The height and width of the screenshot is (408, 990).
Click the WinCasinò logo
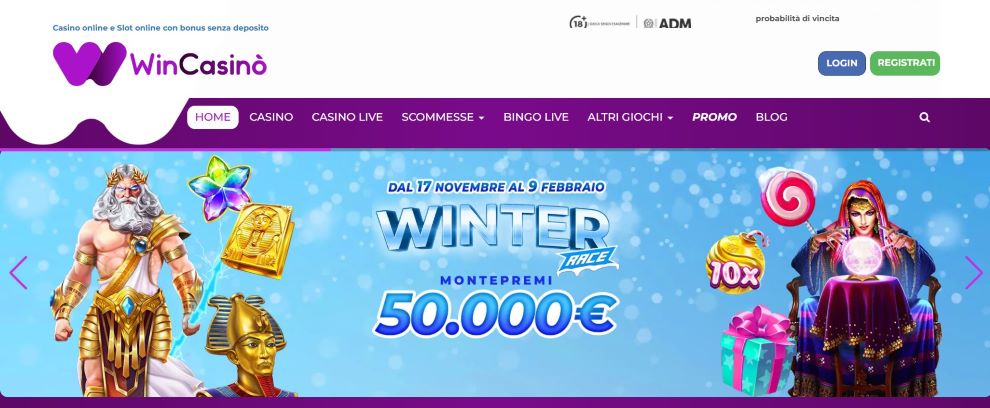(160, 64)
